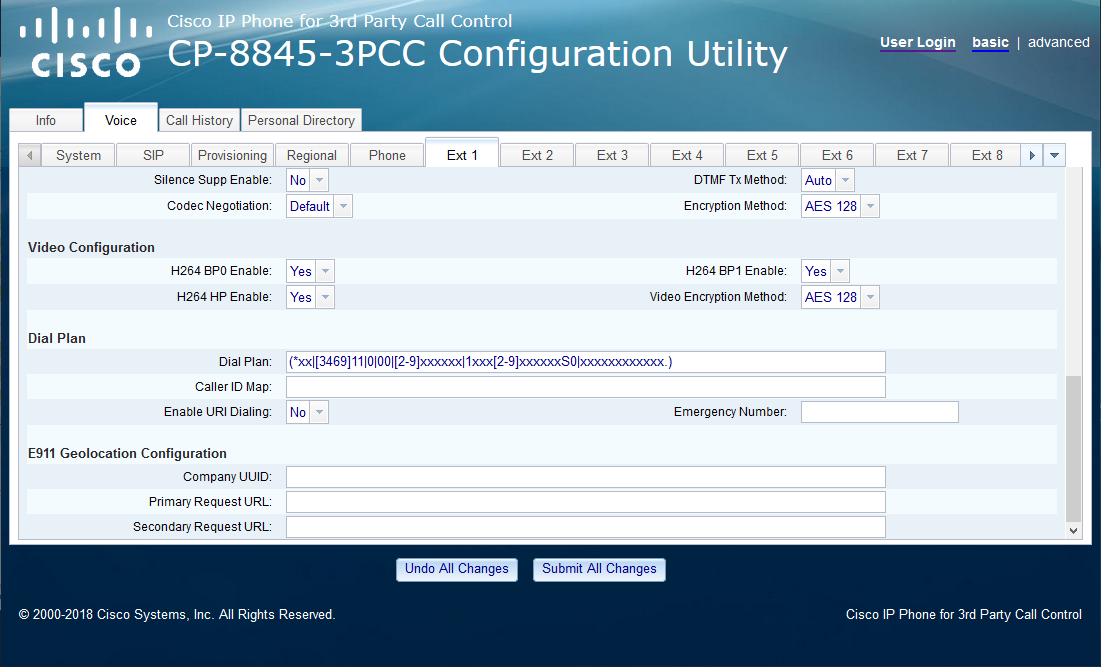Expand the Codec Negotiation dropdown
The height and width of the screenshot is (667, 1101).
coord(319,207)
